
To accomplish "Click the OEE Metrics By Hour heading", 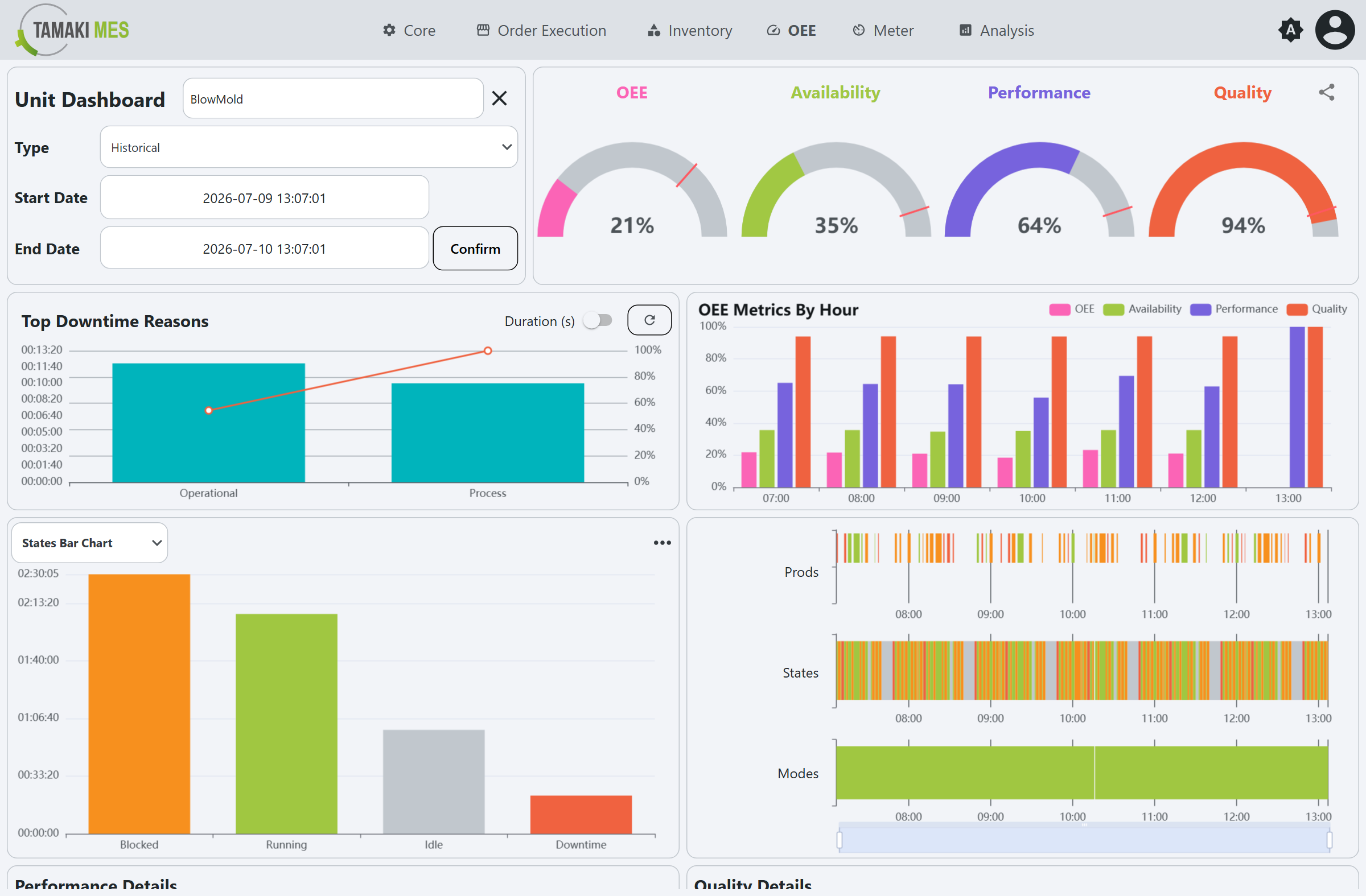I will [778, 309].
